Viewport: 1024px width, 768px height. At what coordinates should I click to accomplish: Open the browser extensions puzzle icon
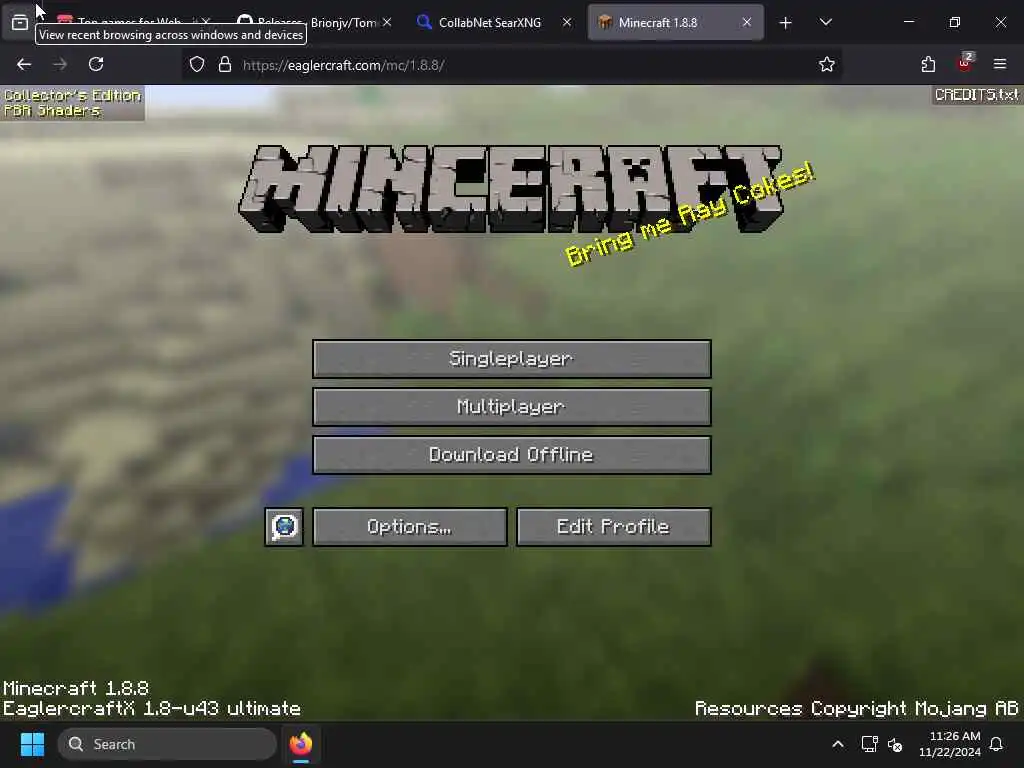[x=928, y=64]
